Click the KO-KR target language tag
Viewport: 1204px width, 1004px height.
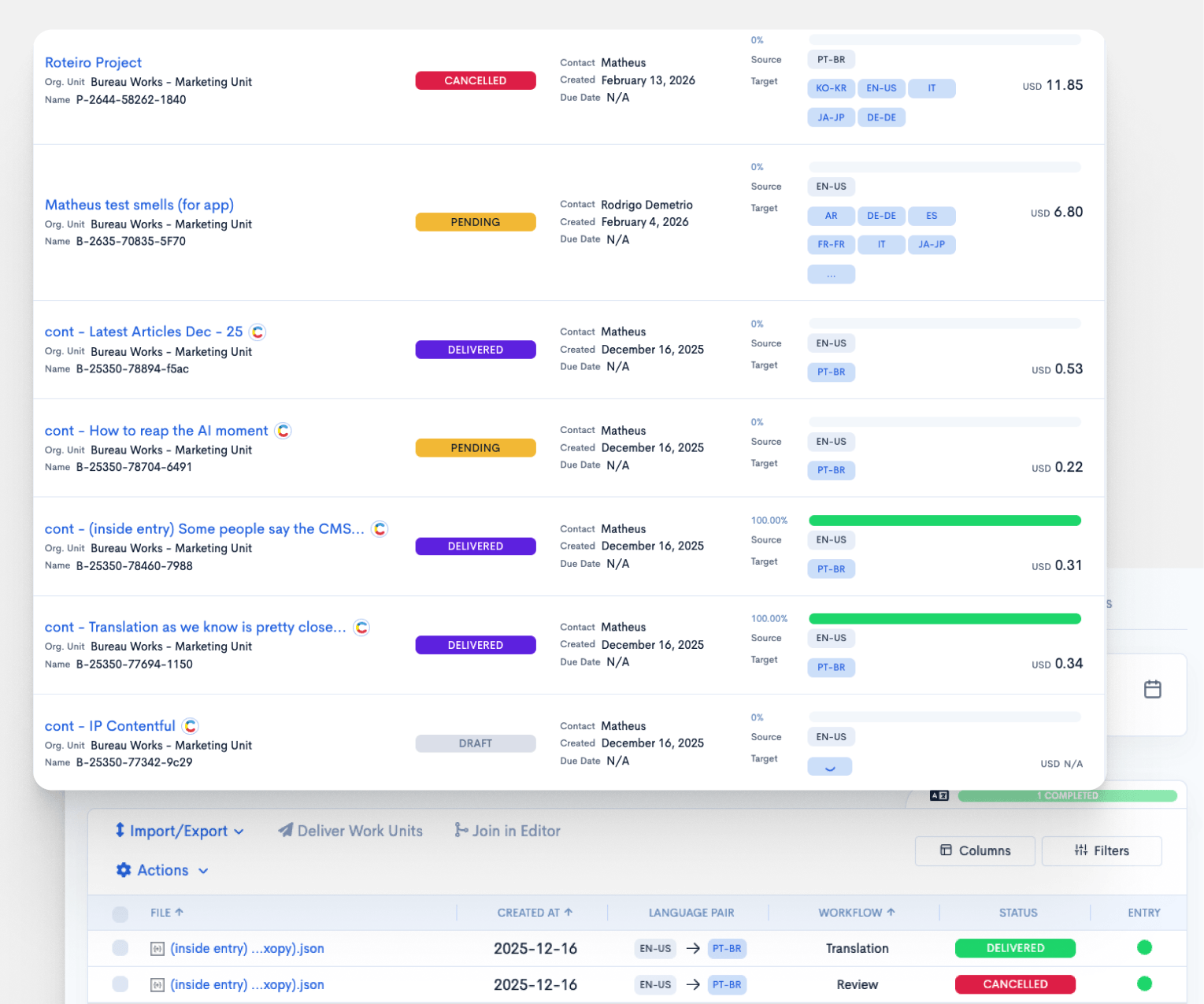(832, 88)
